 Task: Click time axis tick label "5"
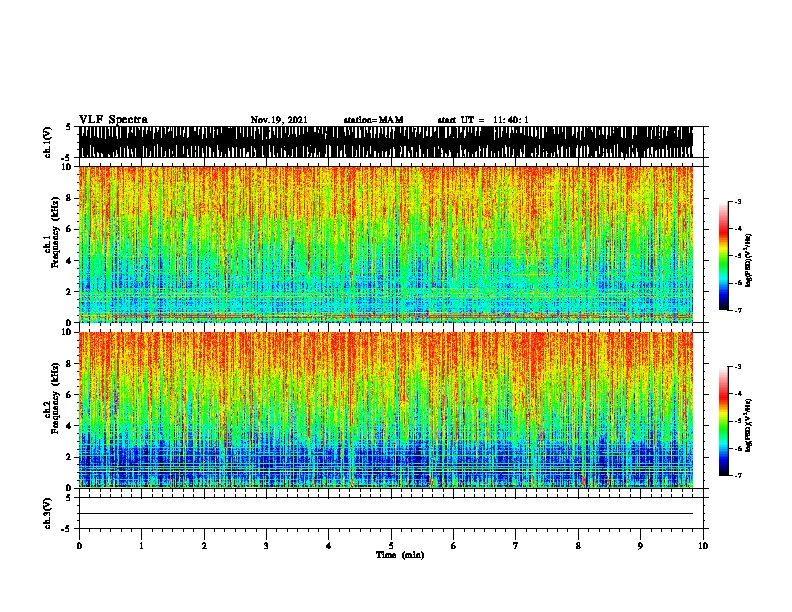(391, 545)
